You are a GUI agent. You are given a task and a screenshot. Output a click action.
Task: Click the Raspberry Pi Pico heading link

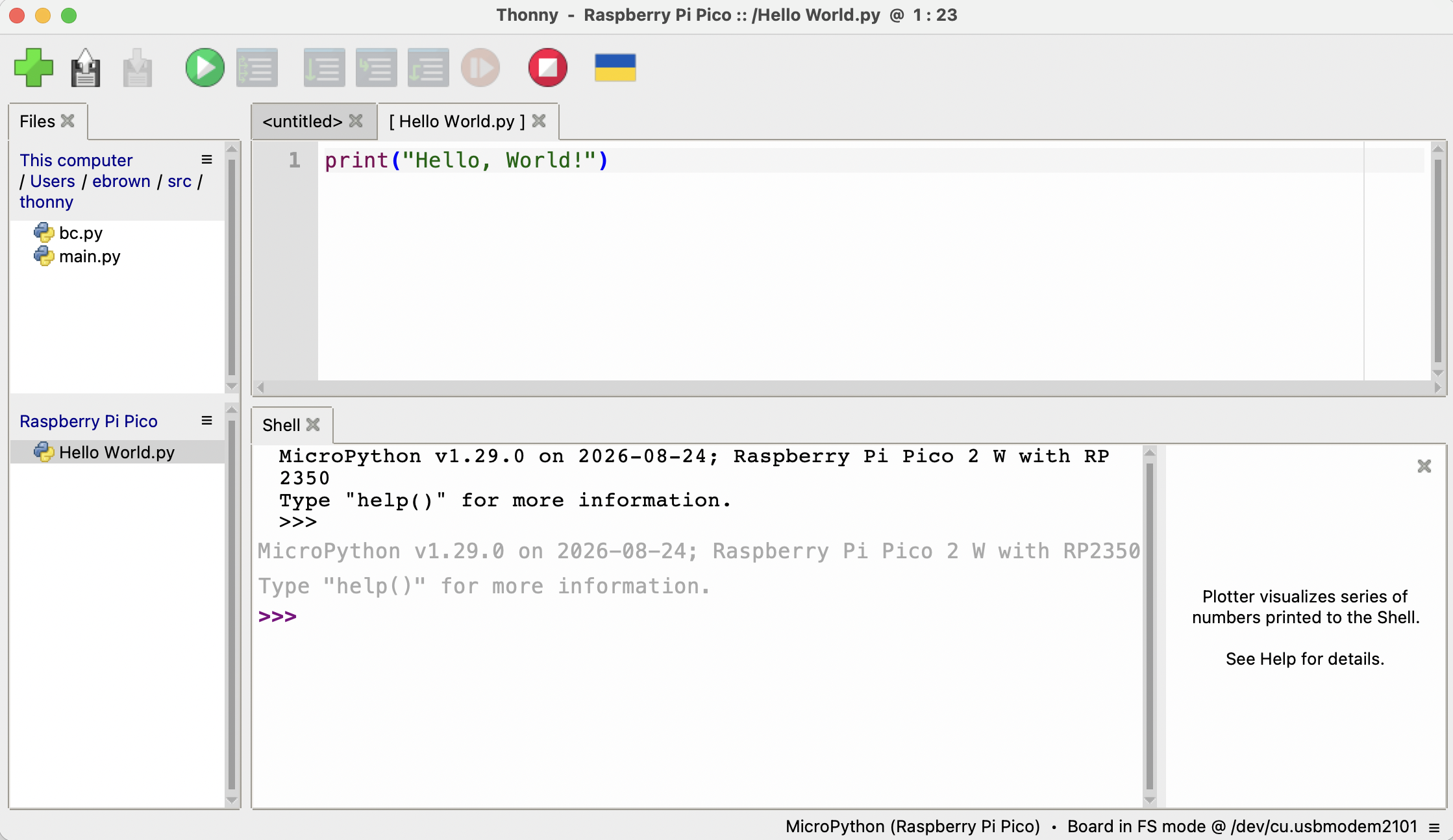(x=88, y=421)
